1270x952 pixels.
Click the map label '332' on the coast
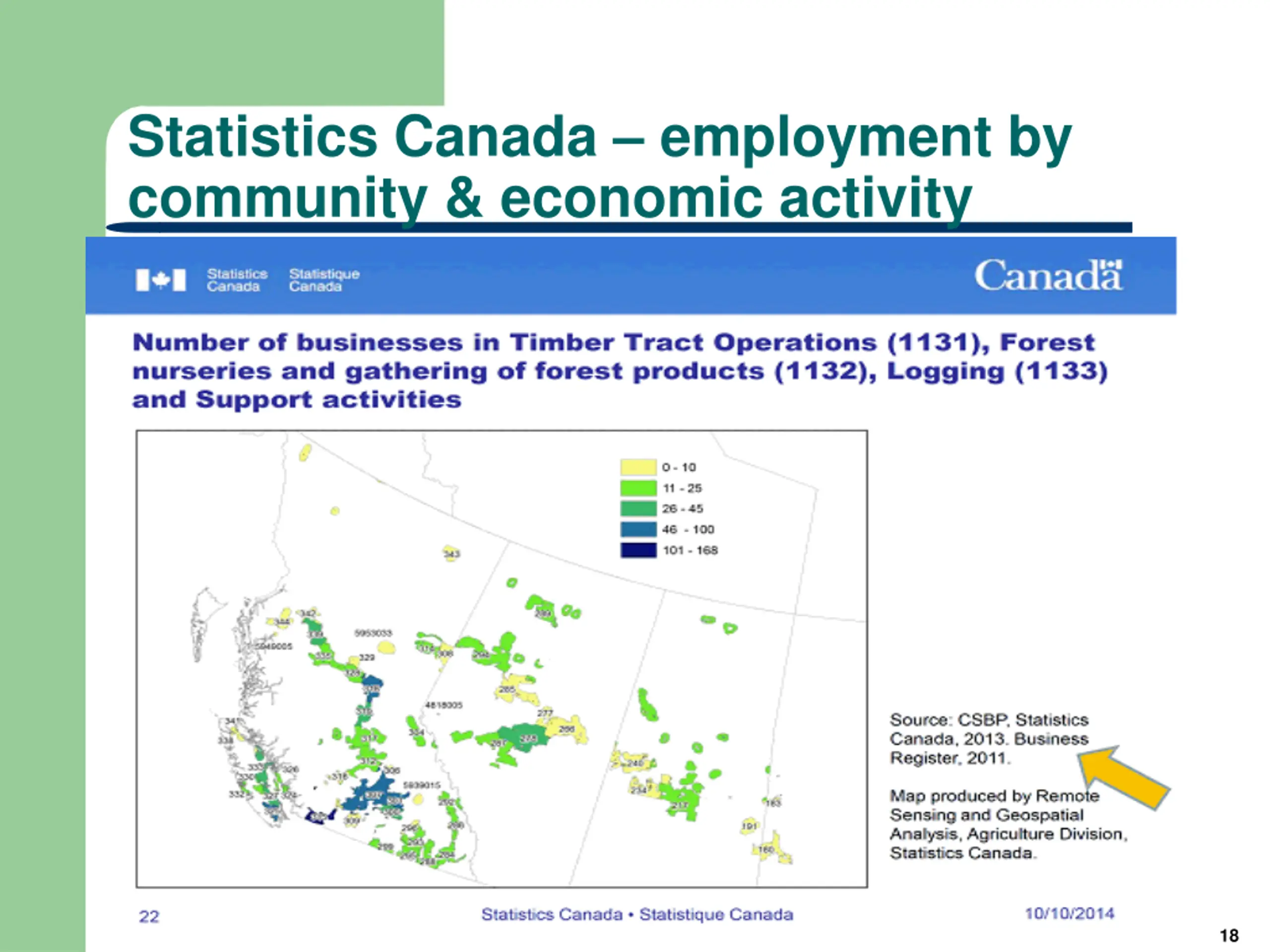[x=237, y=794]
